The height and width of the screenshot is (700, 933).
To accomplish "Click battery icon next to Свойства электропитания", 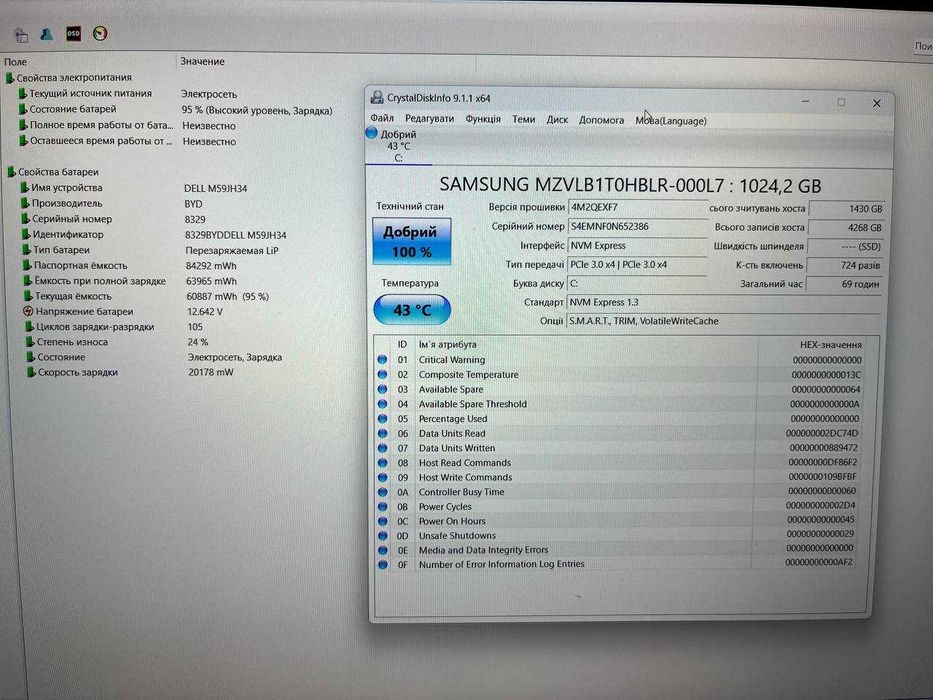I will [10, 78].
